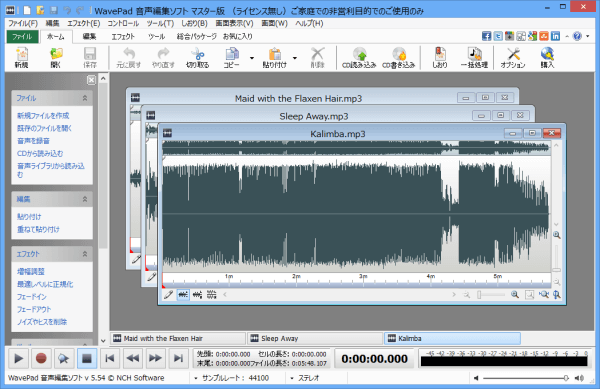Open a file with the 開く icon
600x389 pixels.
click(x=56, y=58)
